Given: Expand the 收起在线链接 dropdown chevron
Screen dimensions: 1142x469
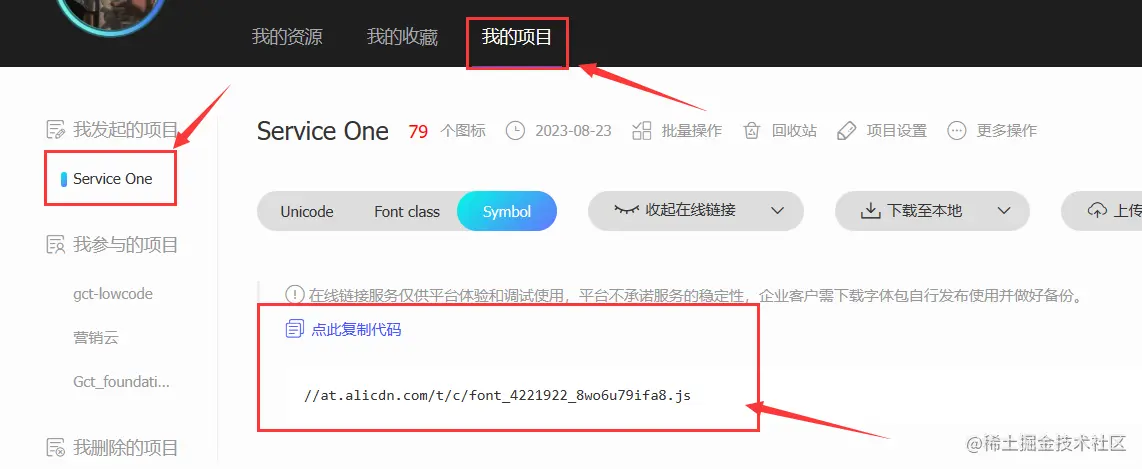Looking at the screenshot, I should [x=777, y=211].
